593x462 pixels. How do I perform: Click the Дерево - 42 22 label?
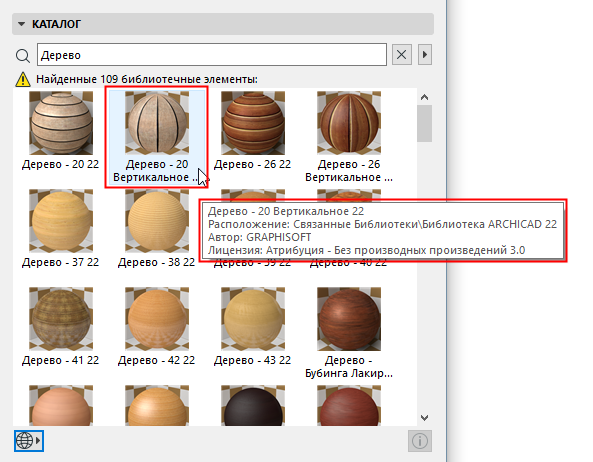157,360
